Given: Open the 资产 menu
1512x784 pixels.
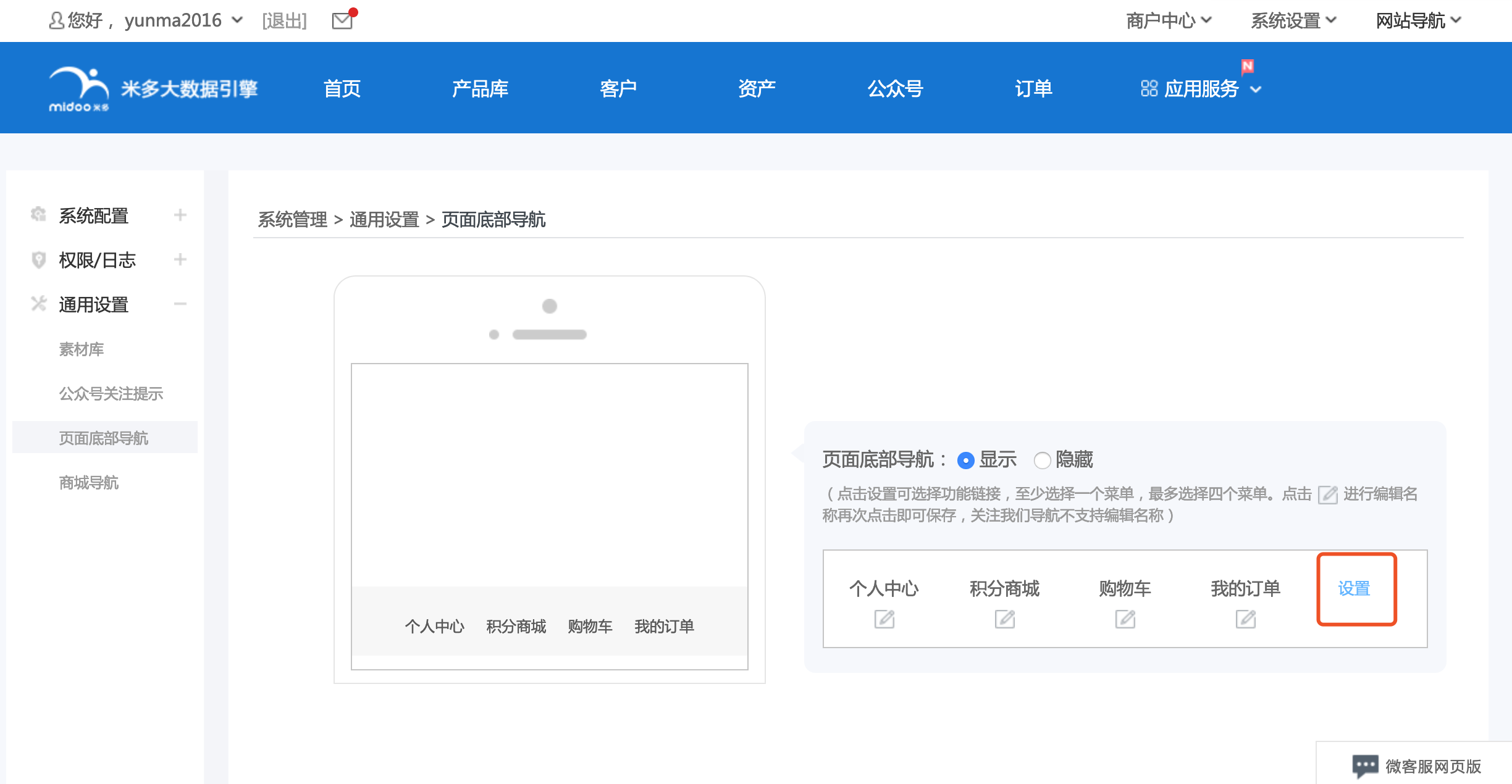Looking at the screenshot, I should 757,89.
